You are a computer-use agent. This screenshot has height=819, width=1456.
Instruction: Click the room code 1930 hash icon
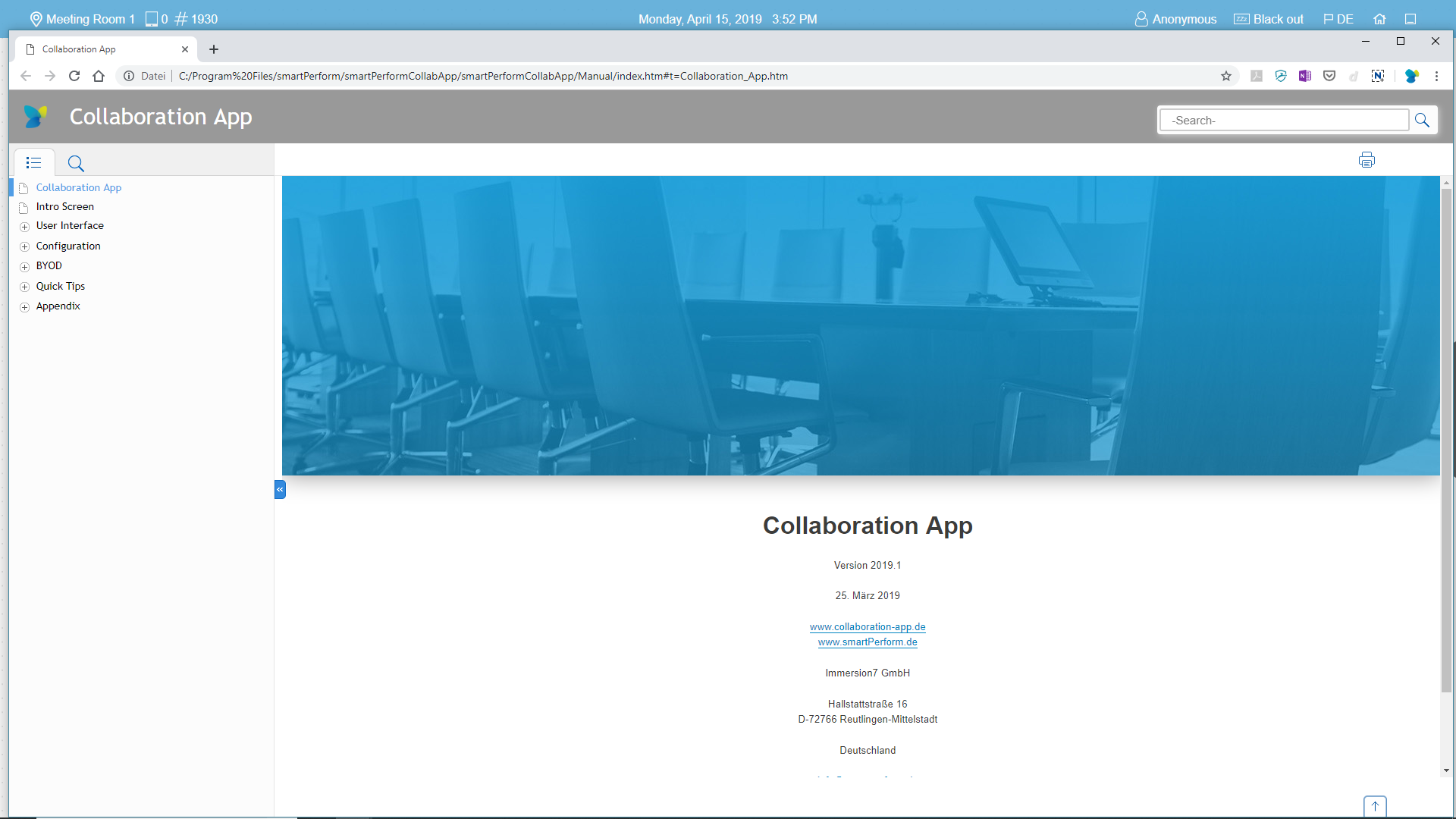181,19
